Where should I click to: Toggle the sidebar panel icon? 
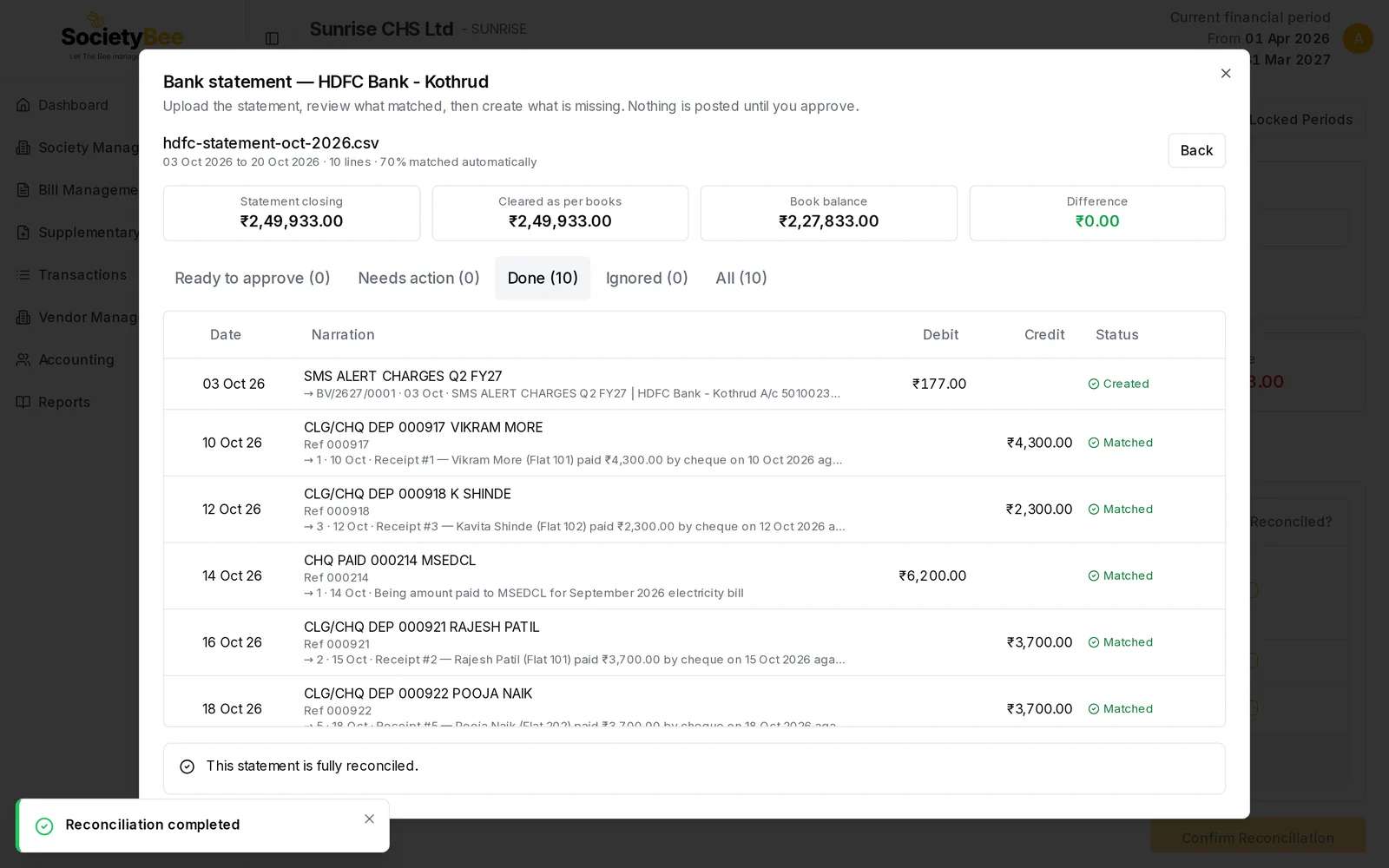tap(272, 38)
